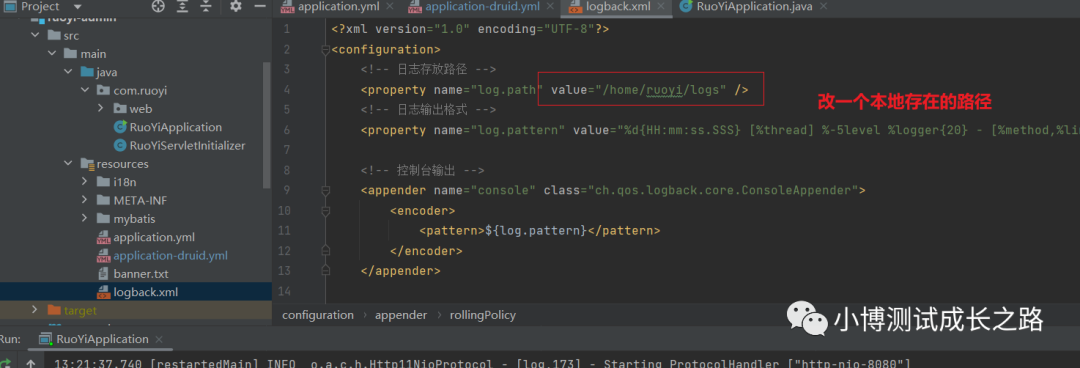The image size is (1080, 368).
Task: Click the configuration breadcrumb
Action: (318, 315)
